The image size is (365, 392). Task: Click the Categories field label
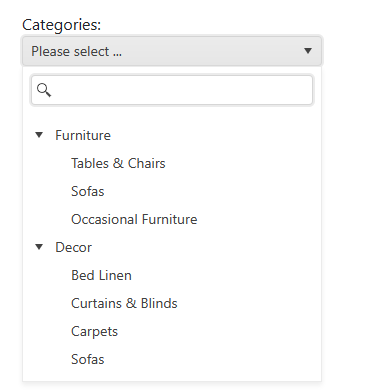61,25
